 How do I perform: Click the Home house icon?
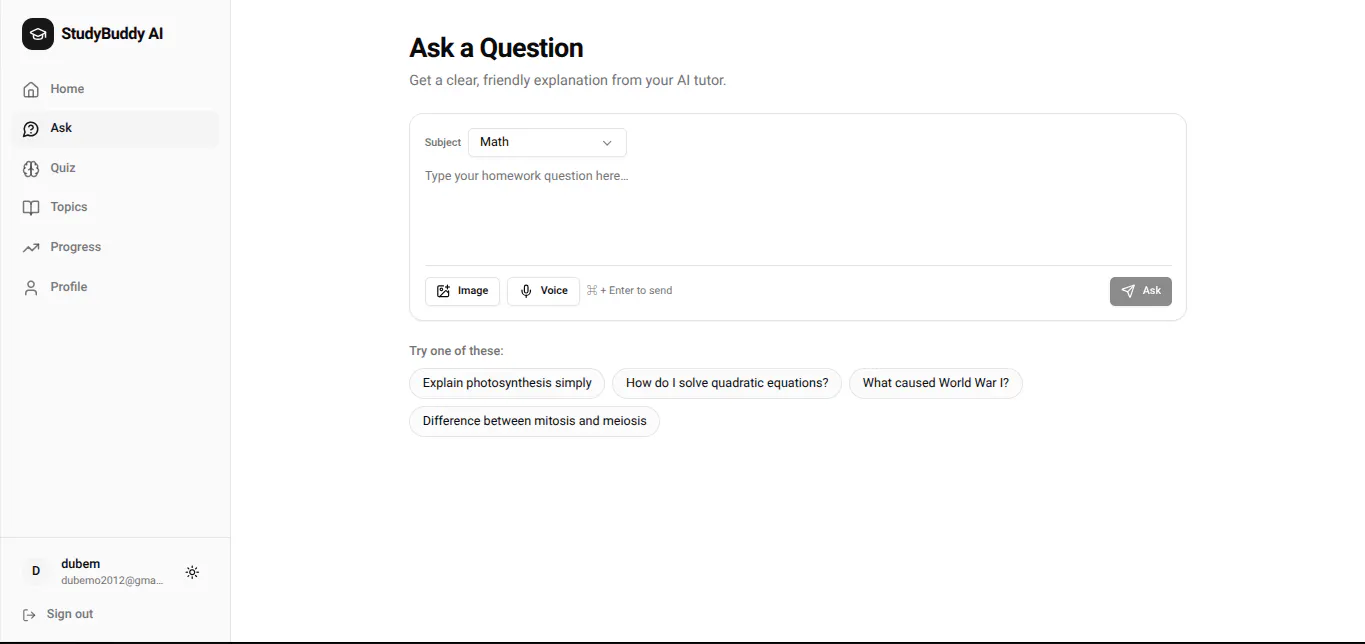31,89
